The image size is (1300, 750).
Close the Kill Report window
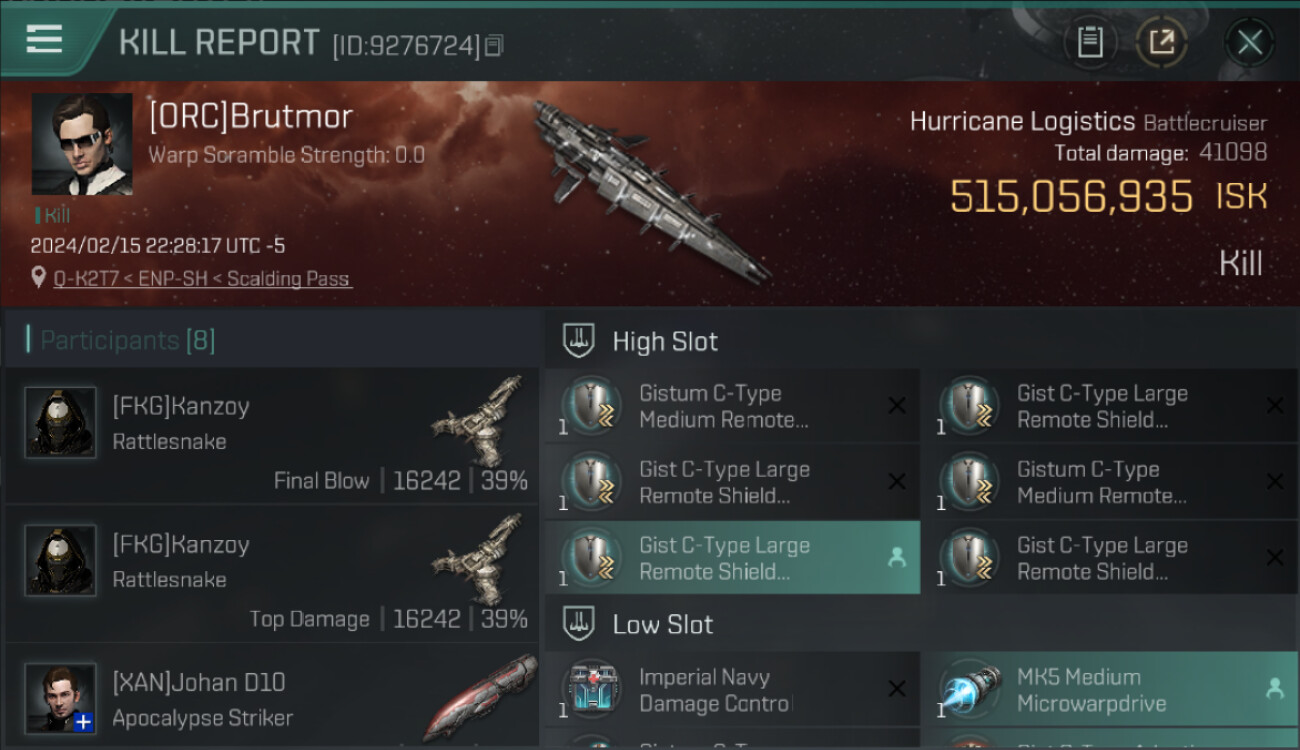[1250, 43]
